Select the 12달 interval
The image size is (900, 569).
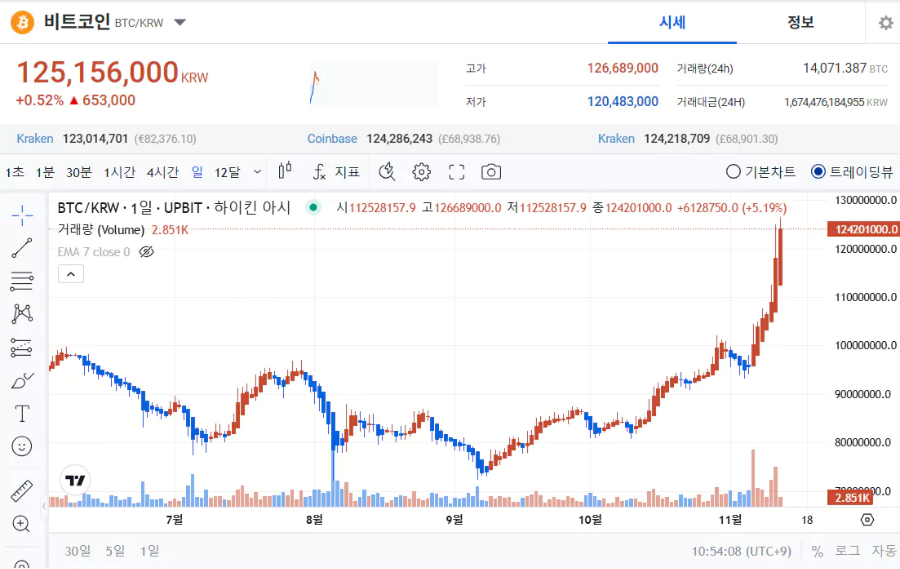227,172
